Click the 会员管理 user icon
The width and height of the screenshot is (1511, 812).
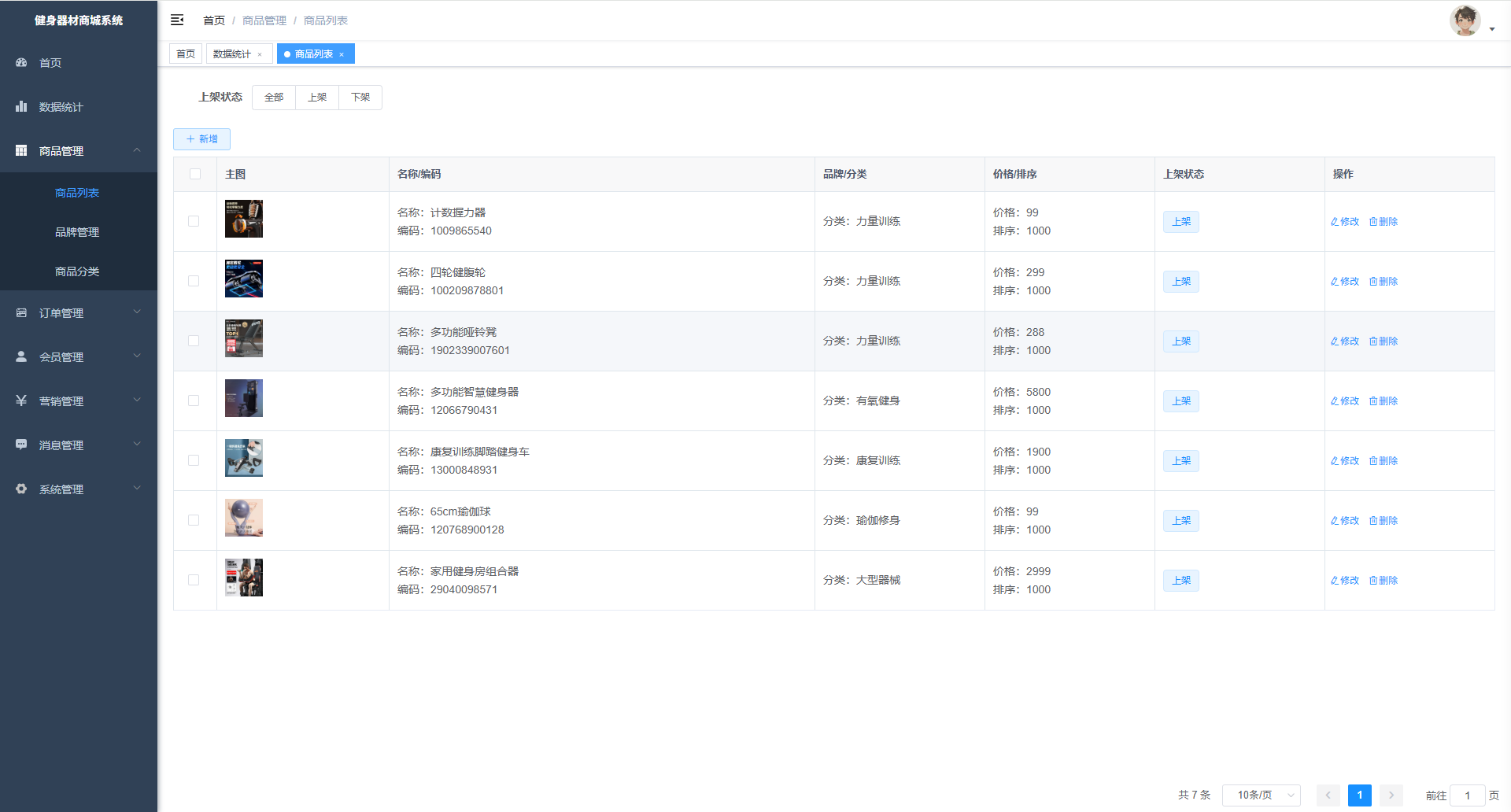[x=21, y=356]
